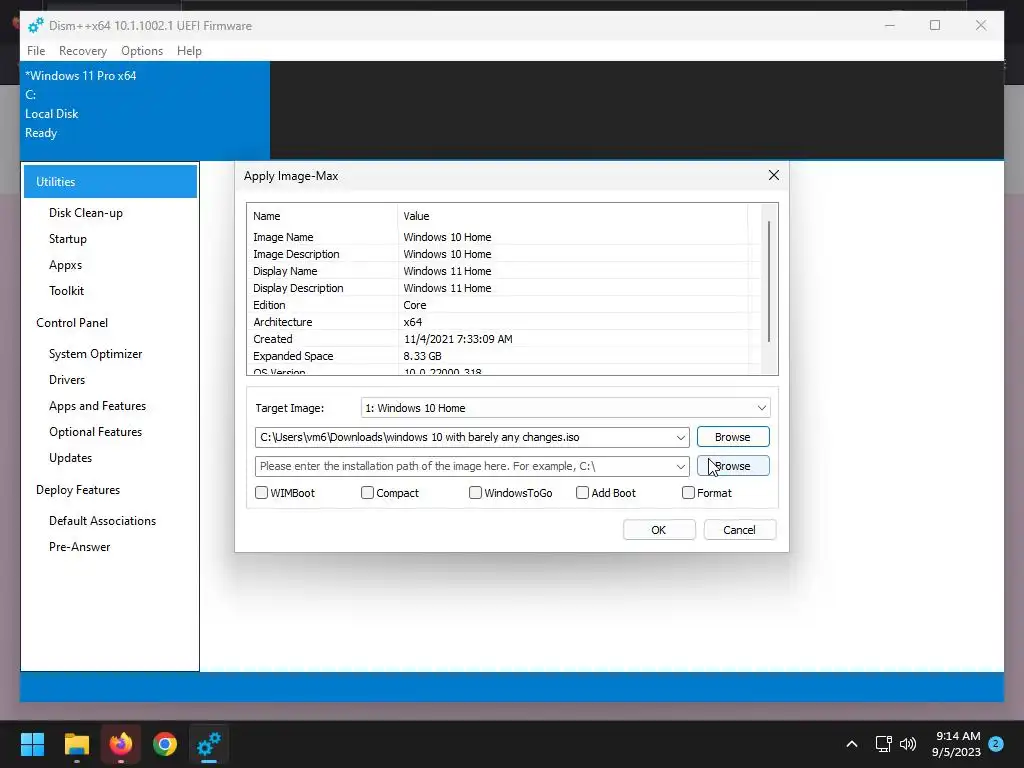Enable the WIMBoot checkbox
Viewport: 1024px width, 768px height.
[261, 492]
